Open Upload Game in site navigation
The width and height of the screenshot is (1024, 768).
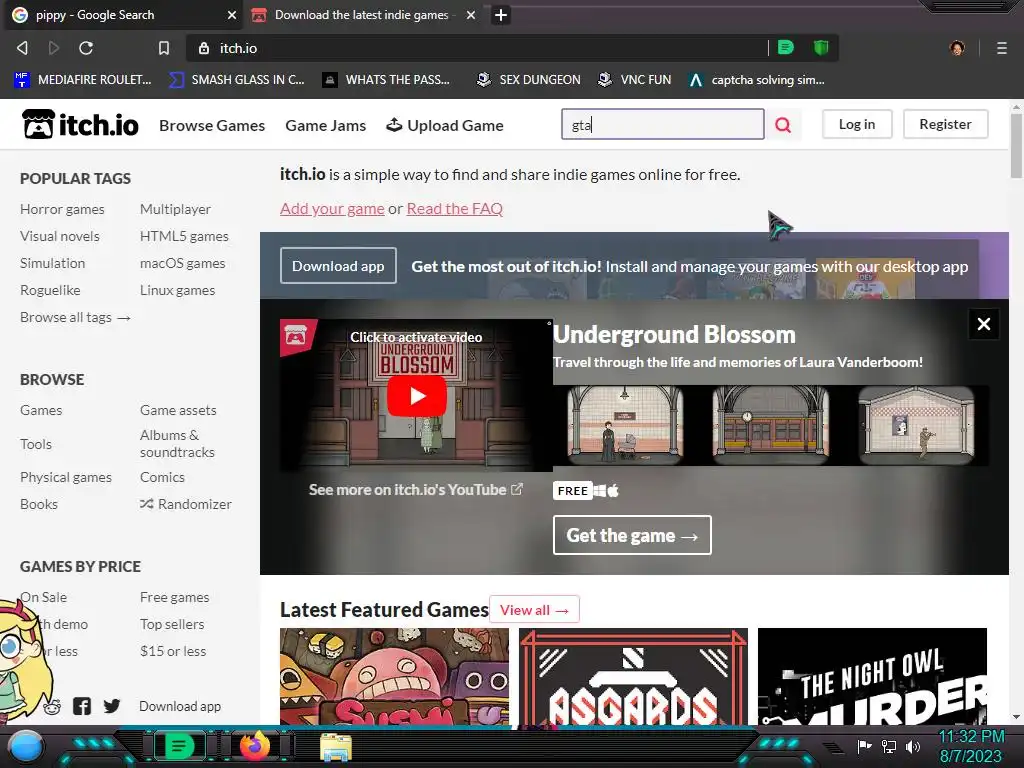[445, 125]
